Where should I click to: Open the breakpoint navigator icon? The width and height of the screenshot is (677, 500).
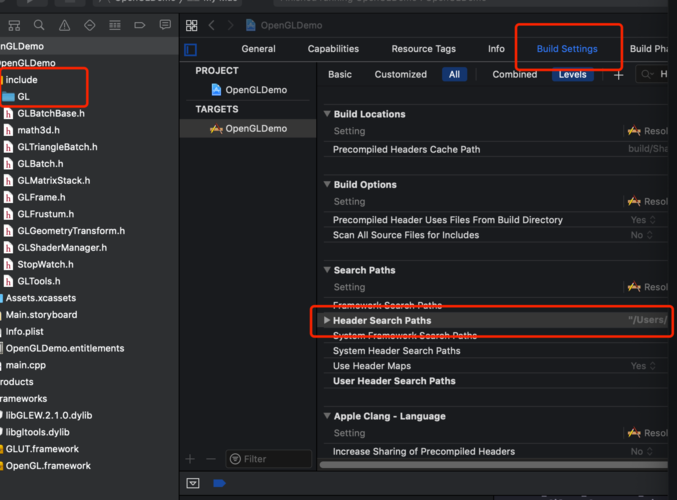(139, 25)
